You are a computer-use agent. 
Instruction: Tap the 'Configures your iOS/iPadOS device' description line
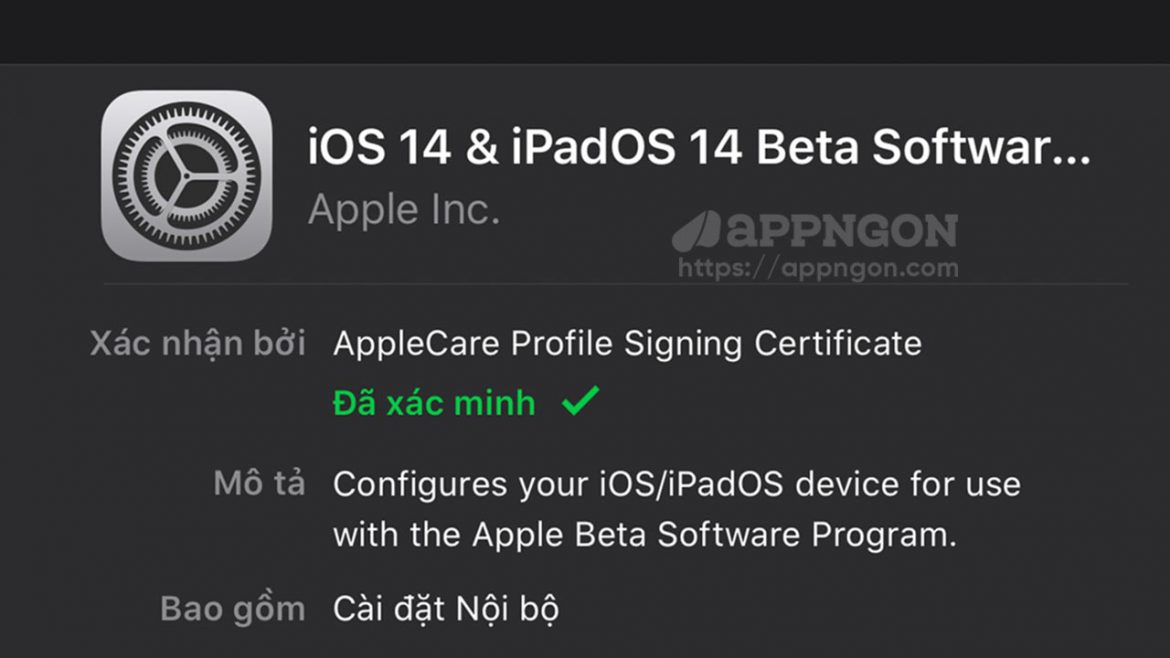(676, 485)
